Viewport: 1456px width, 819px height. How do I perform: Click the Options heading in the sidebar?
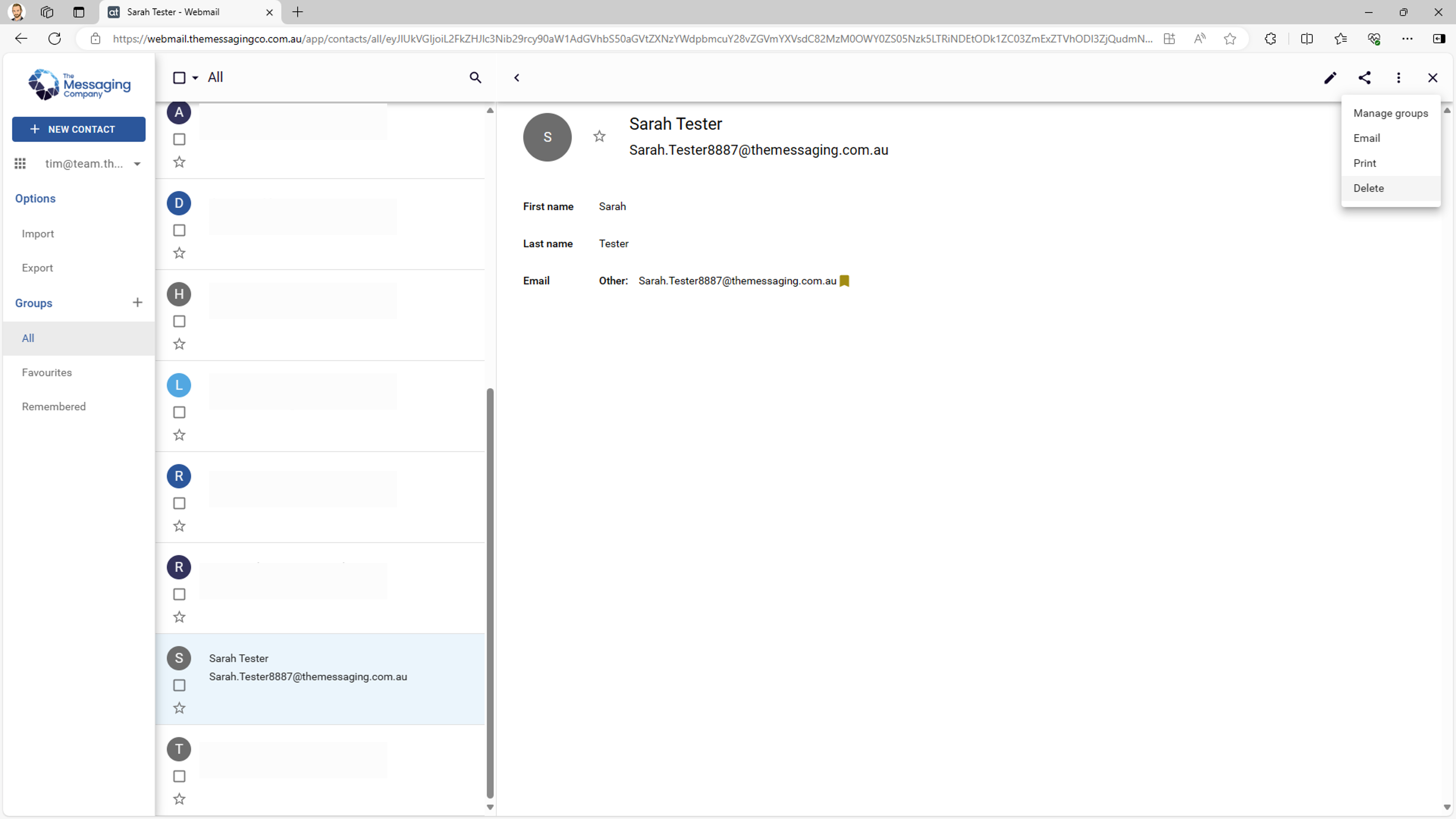(35, 199)
